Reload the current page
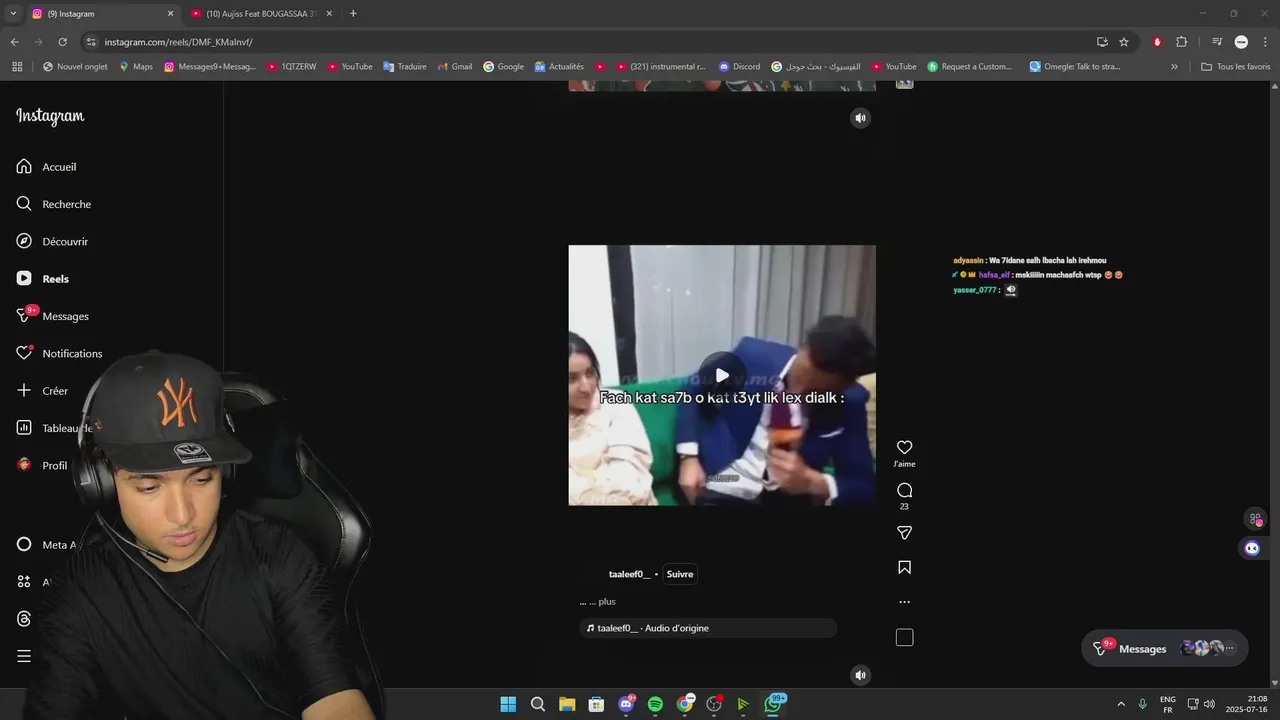The width and height of the screenshot is (1280, 720). coord(62,42)
